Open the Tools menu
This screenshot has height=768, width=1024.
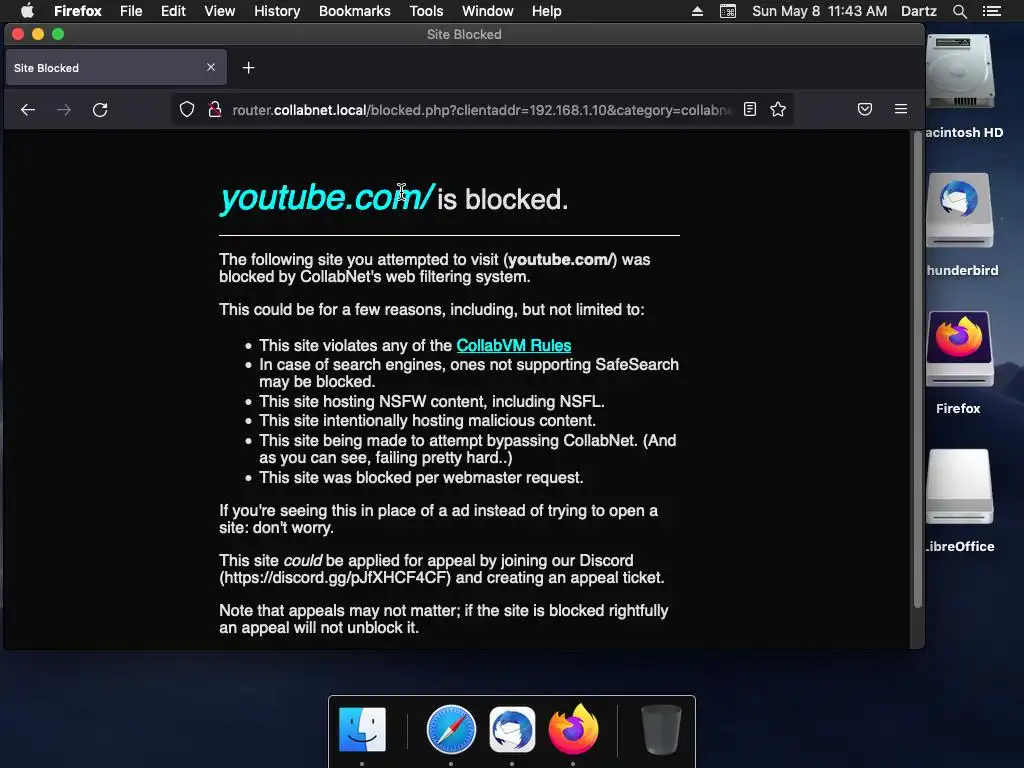click(x=426, y=11)
